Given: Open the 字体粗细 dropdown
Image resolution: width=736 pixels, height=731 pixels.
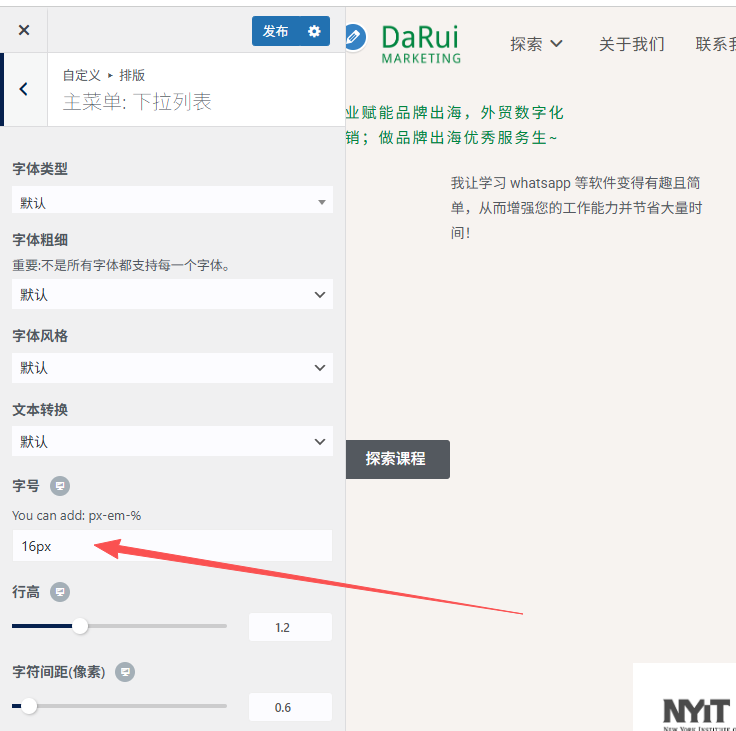Looking at the screenshot, I should [172, 295].
